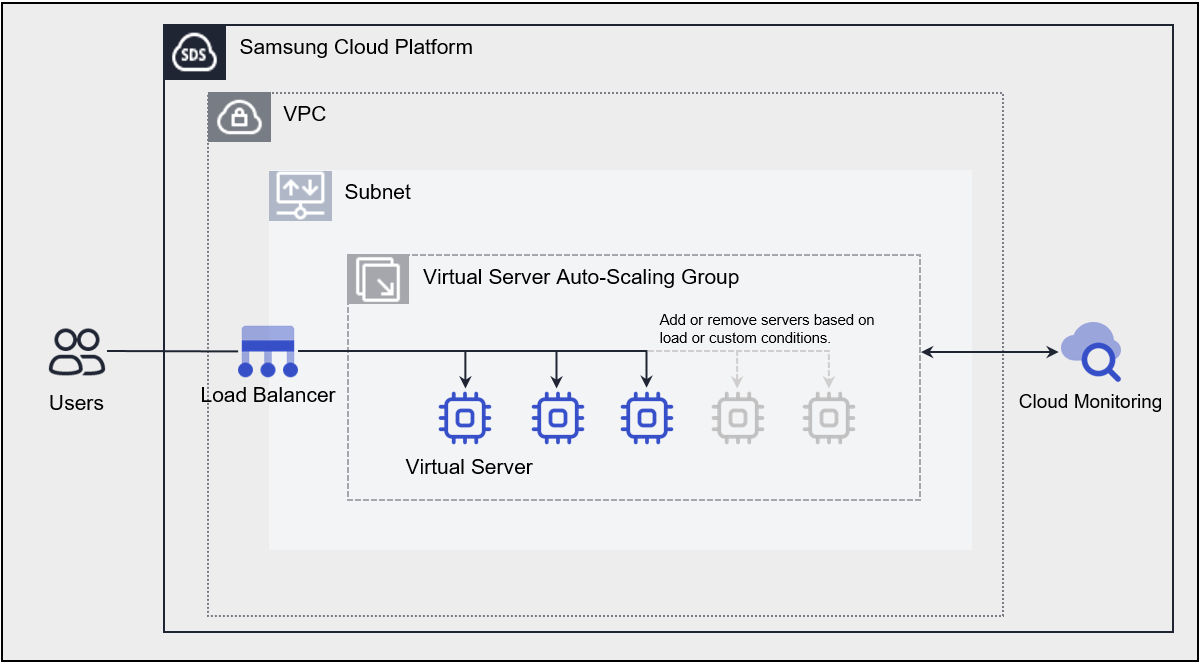
Task: Click the first gray inactive server chip
Action: point(737,418)
